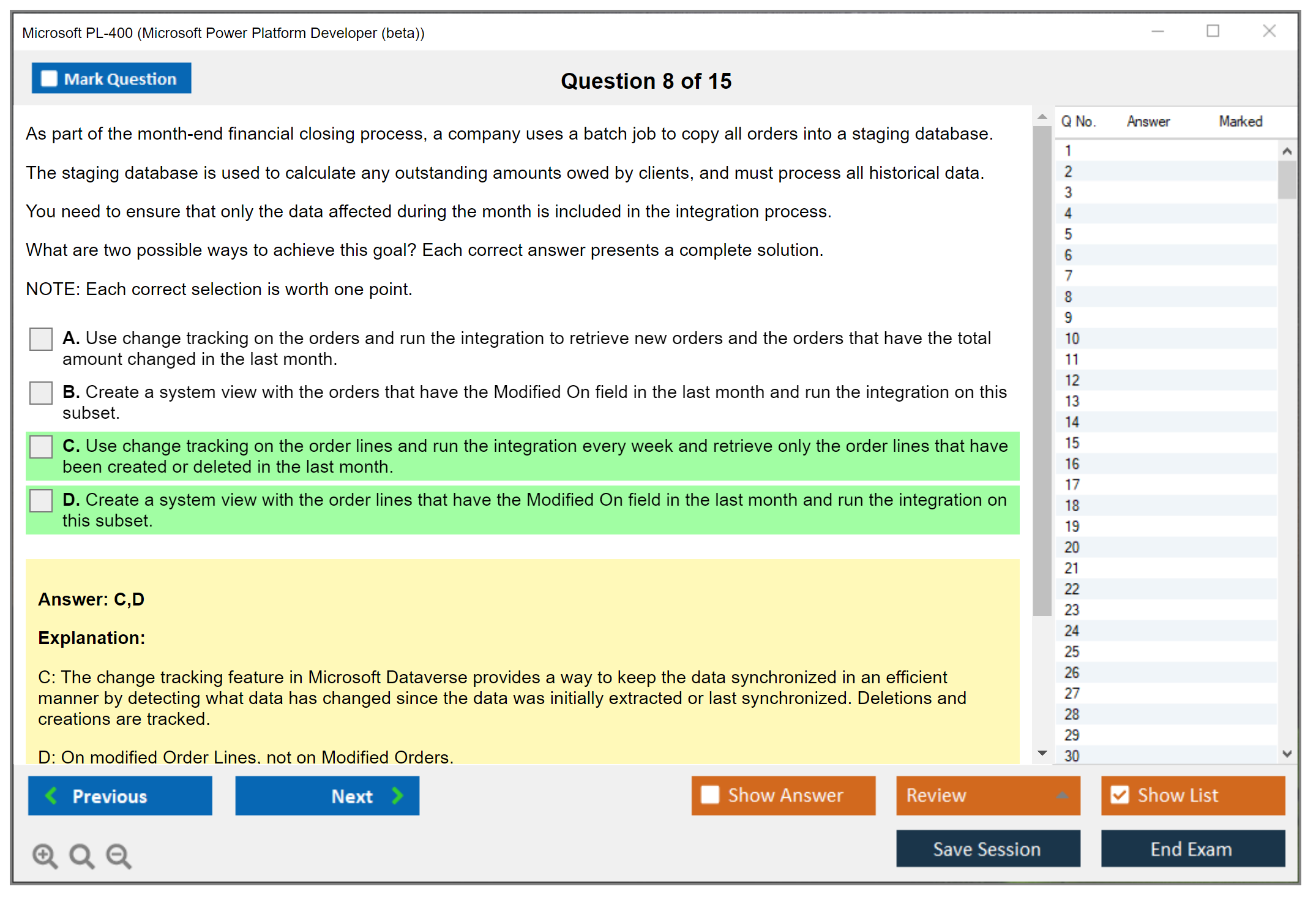Click the zoom in magnifier icon
The image size is (1316, 900).
point(45,855)
